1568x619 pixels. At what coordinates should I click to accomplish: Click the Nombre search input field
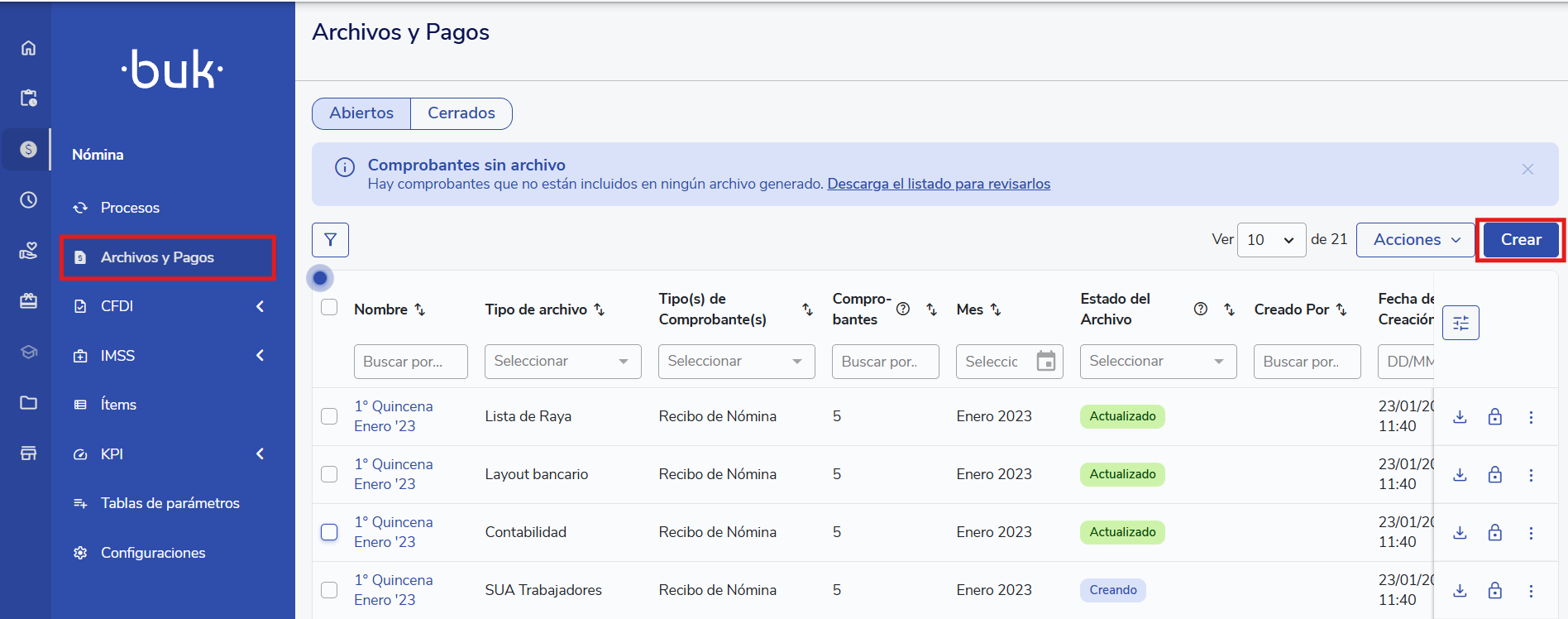point(410,362)
